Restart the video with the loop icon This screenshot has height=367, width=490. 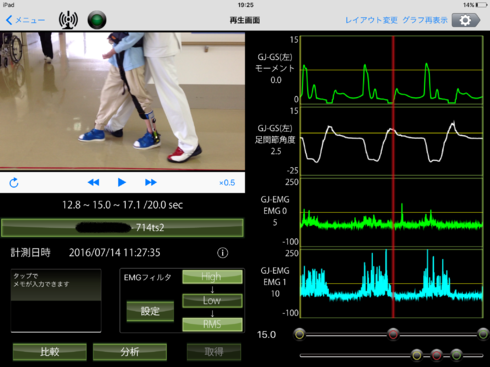(x=14, y=183)
